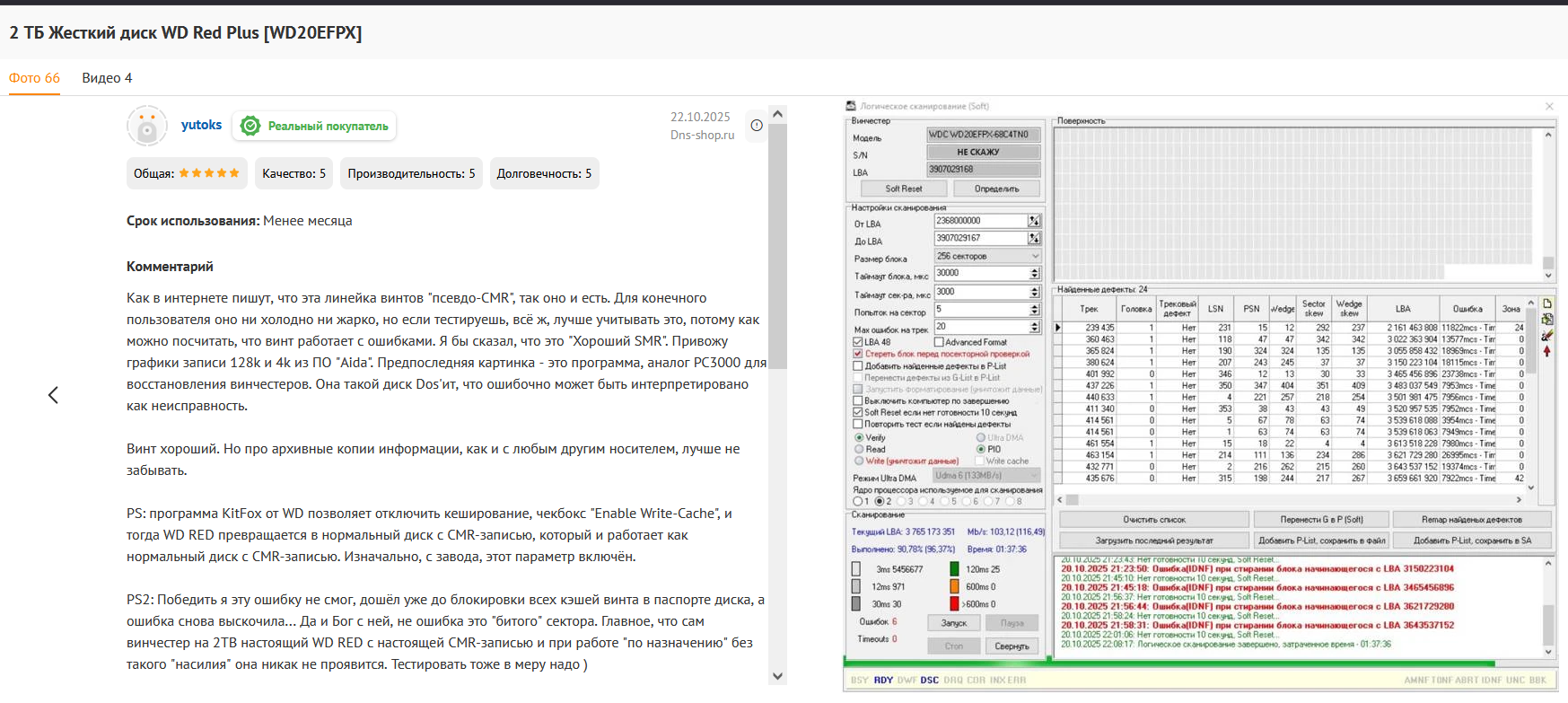The image size is (1568, 703).
Task: Click the Попыток на сектор spinner arrows
Action: point(1035,310)
